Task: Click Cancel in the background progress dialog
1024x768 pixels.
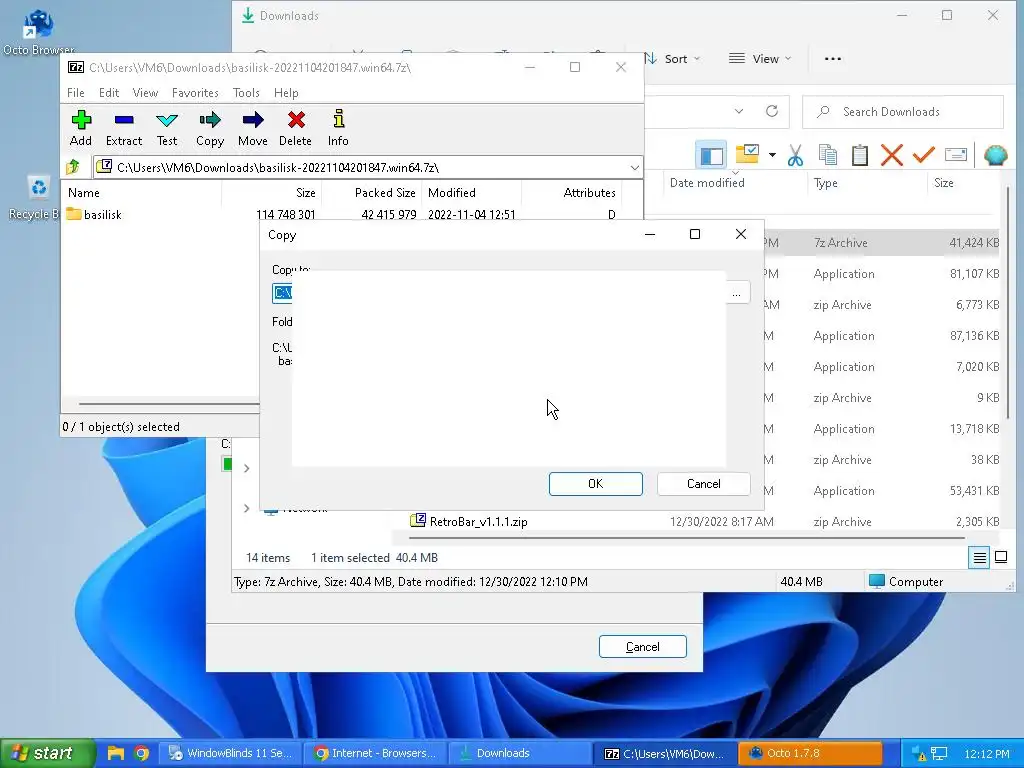Action: tap(643, 647)
